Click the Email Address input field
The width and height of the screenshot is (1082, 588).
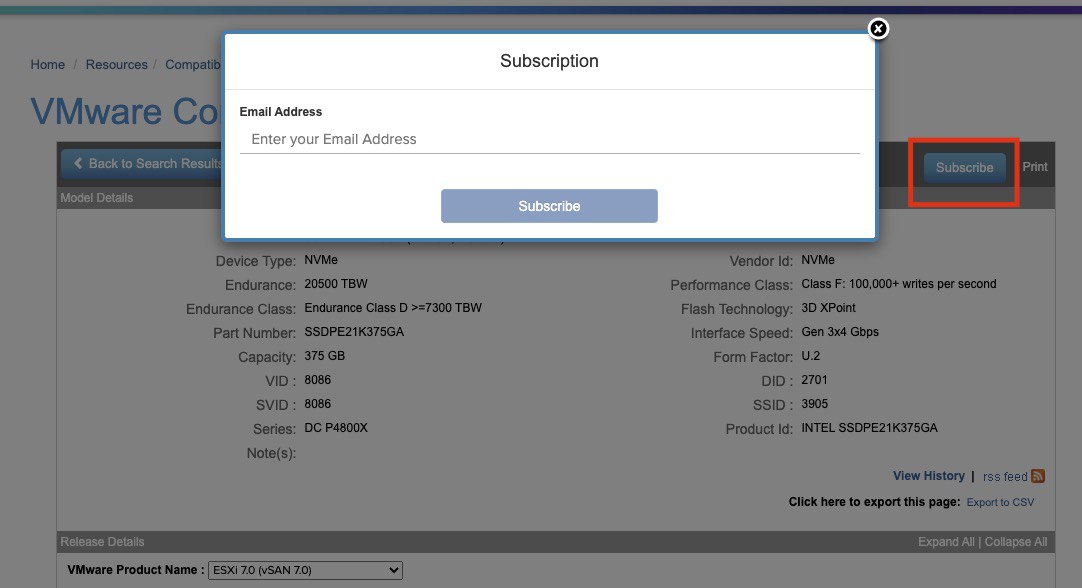pyautogui.click(x=549, y=139)
